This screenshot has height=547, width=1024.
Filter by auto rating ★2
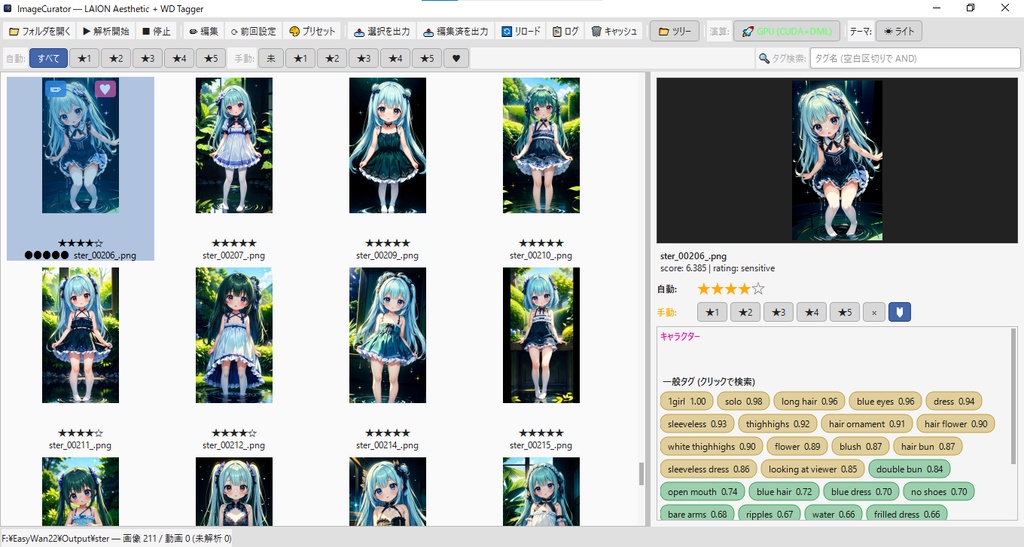[116, 59]
